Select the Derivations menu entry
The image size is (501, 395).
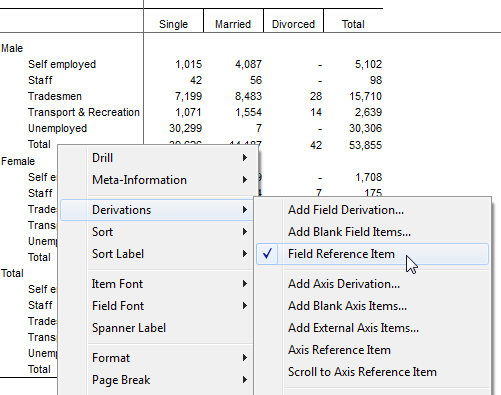[157, 210]
